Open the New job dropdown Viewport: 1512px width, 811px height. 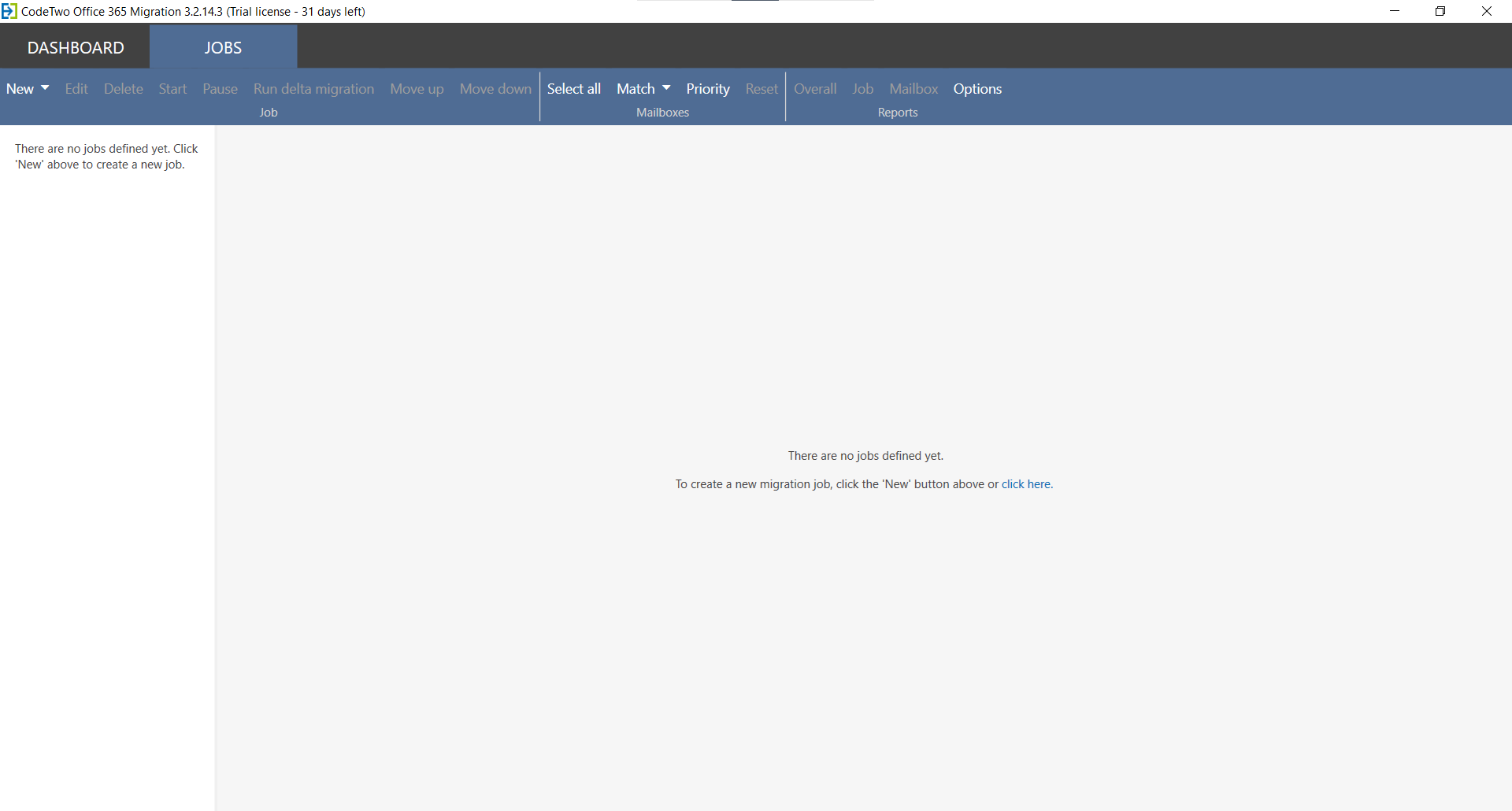pos(28,89)
